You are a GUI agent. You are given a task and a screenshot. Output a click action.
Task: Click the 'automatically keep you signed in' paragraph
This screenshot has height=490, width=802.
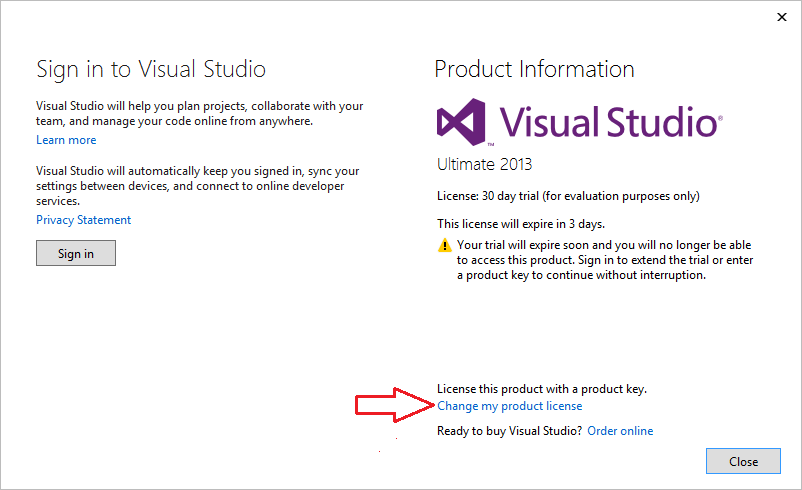click(197, 186)
